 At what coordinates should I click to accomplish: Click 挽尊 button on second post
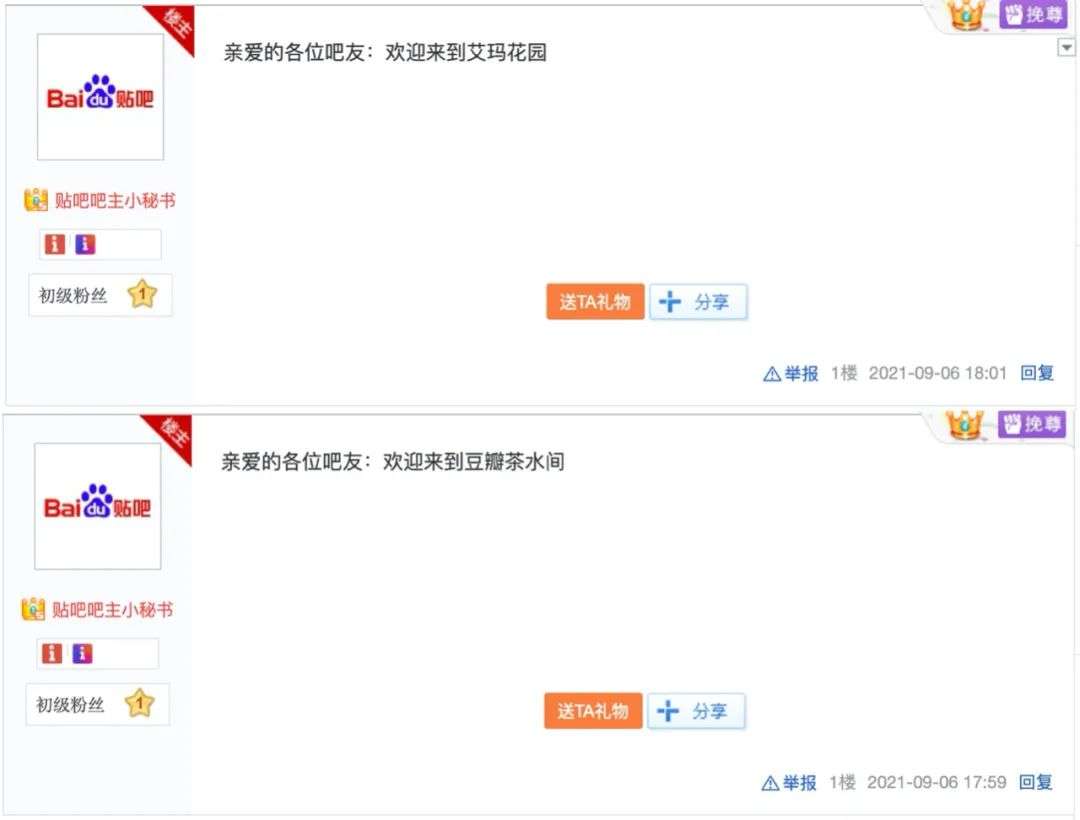(x=1031, y=424)
